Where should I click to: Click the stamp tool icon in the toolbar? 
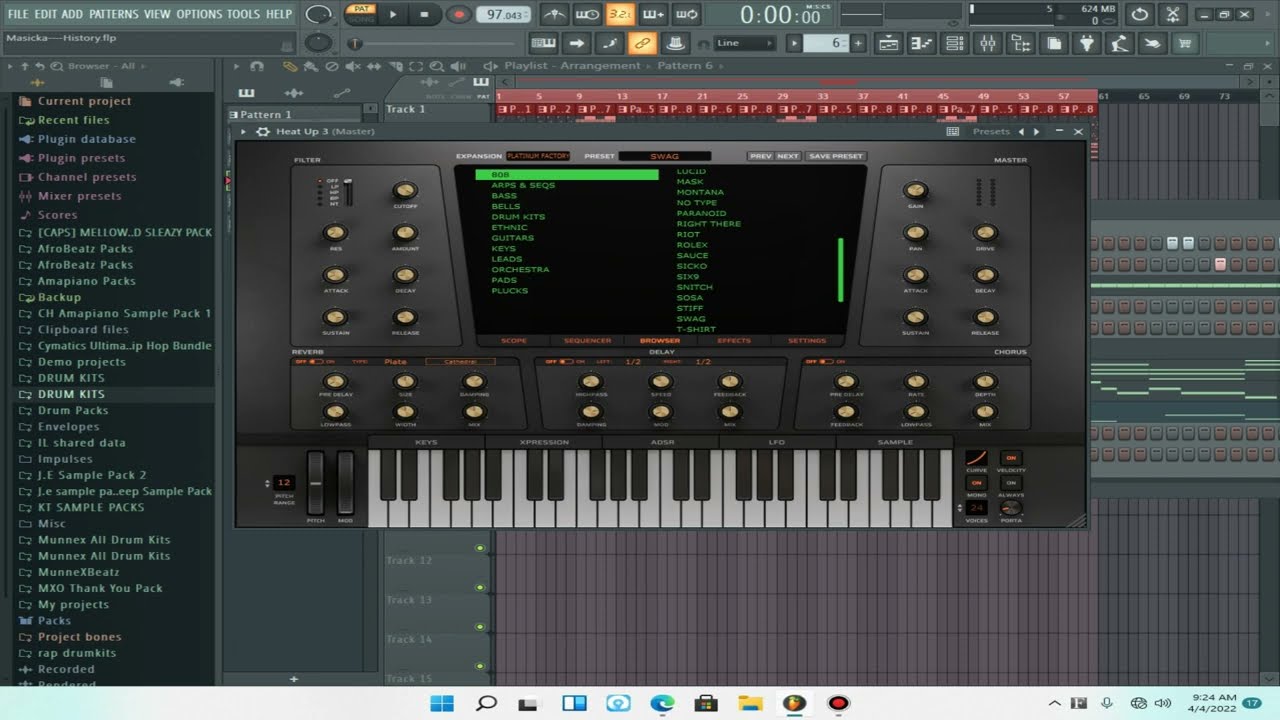(x=675, y=43)
